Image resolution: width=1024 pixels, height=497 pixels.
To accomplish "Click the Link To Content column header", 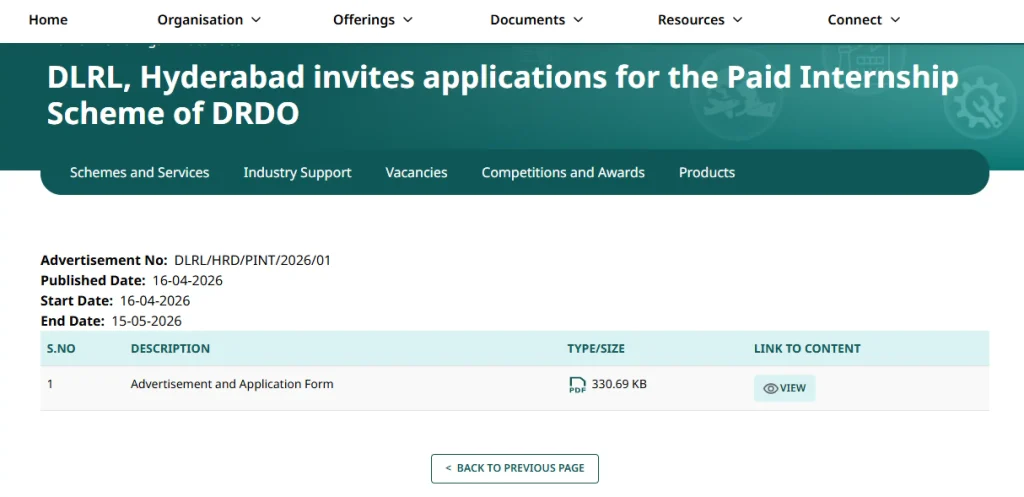I will point(806,349).
